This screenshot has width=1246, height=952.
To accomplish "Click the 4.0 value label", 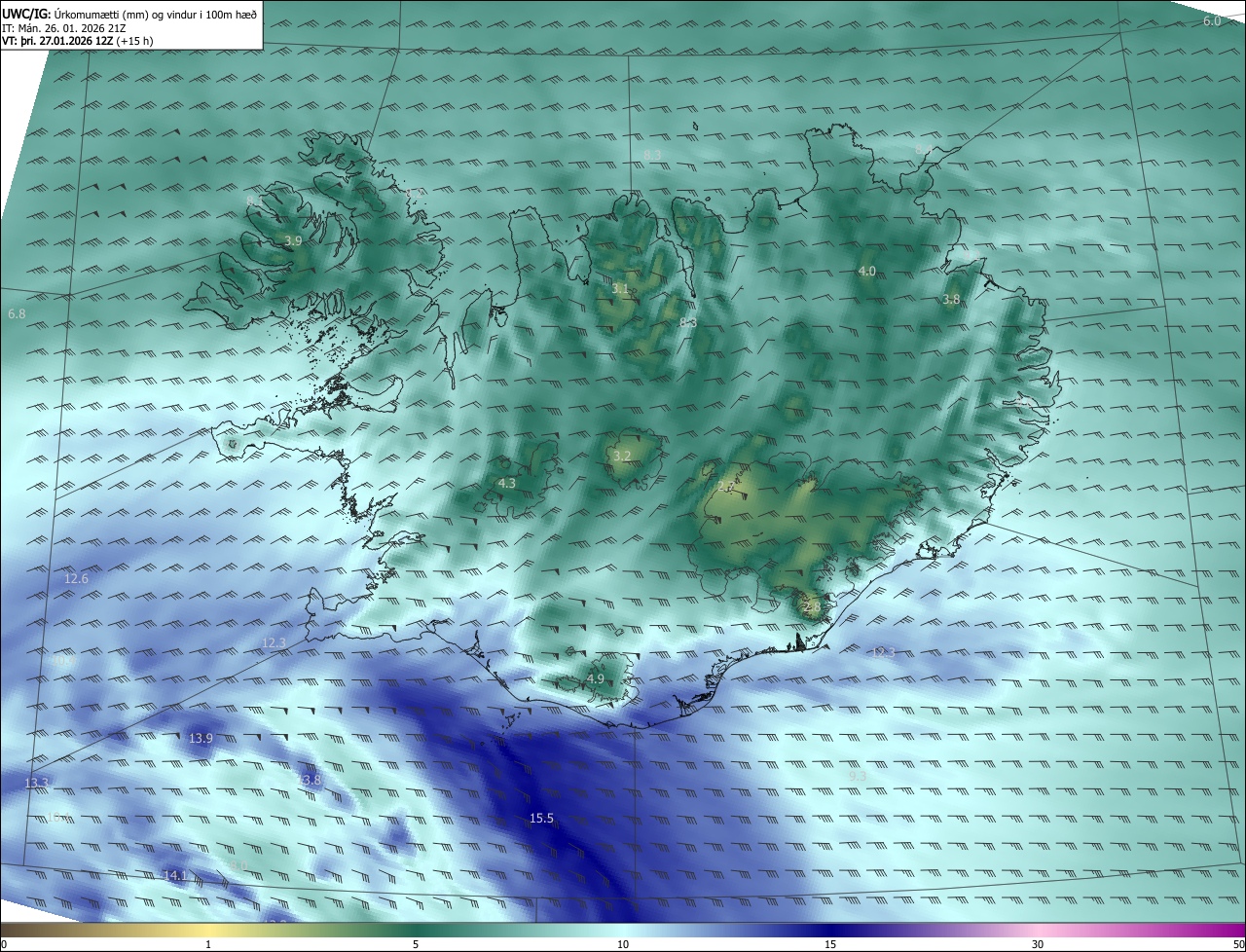I will pyautogui.click(x=866, y=271).
